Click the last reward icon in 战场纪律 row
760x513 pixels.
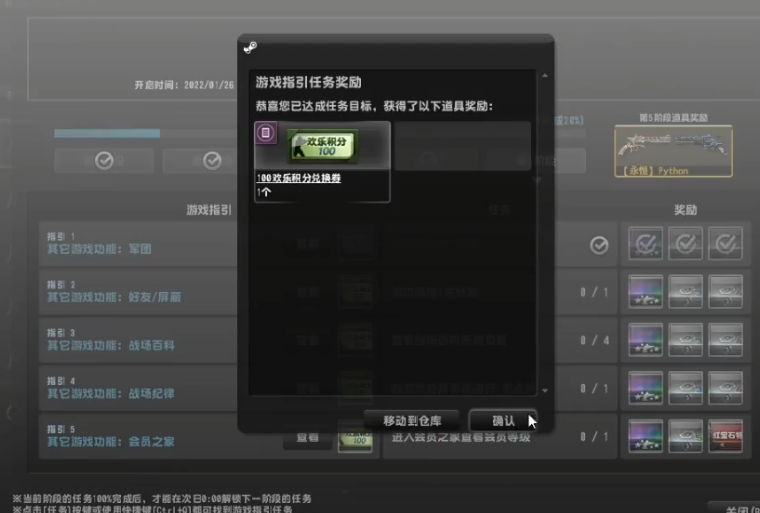pyautogui.click(x=725, y=388)
